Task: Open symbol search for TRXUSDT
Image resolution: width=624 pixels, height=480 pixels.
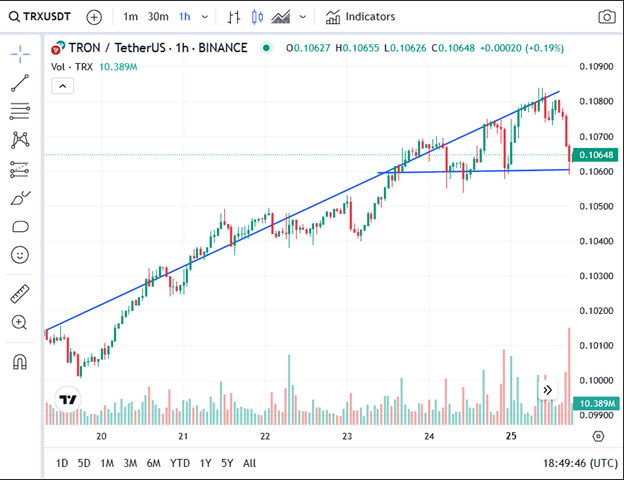Action: point(40,17)
